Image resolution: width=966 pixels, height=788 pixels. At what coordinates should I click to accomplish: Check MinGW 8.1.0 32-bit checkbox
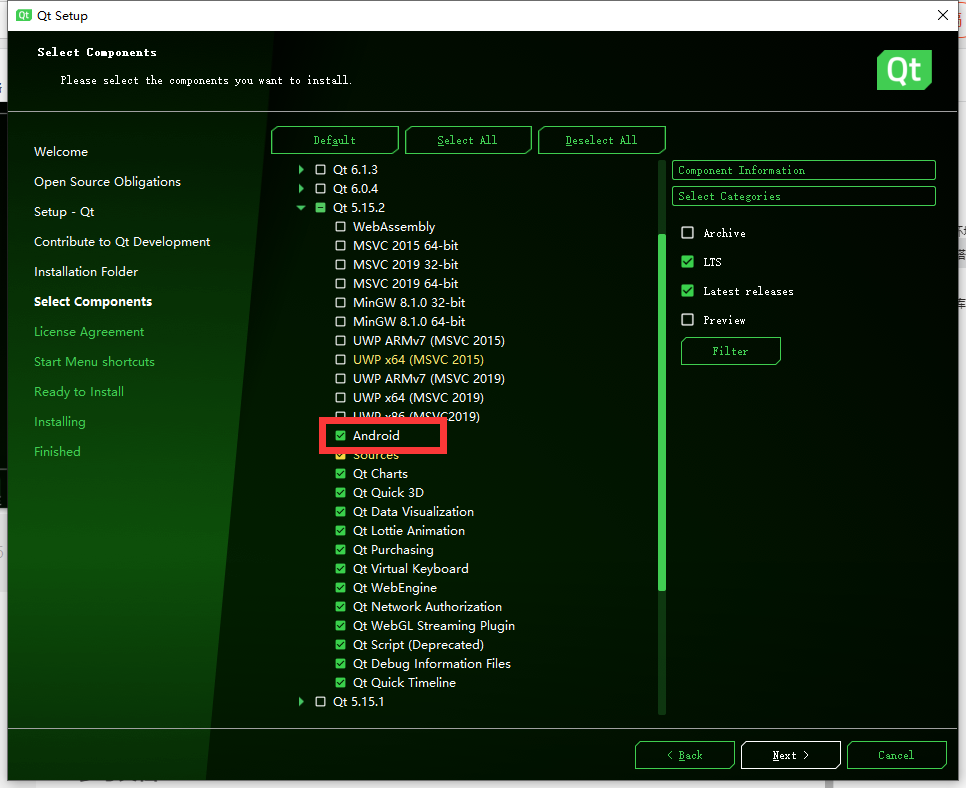[340, 303]
